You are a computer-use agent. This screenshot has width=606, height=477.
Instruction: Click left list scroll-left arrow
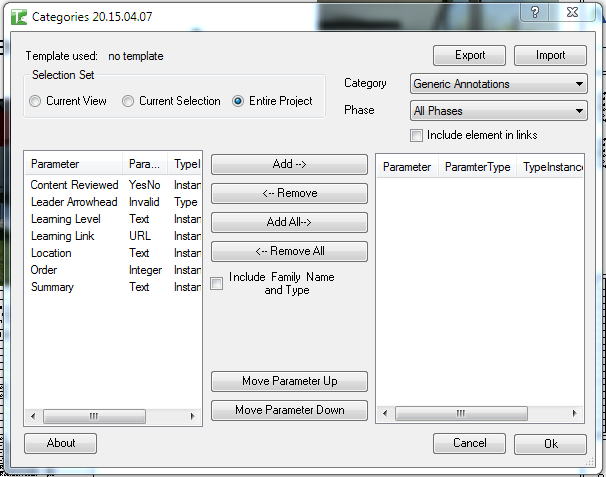[x=33, y=417]
